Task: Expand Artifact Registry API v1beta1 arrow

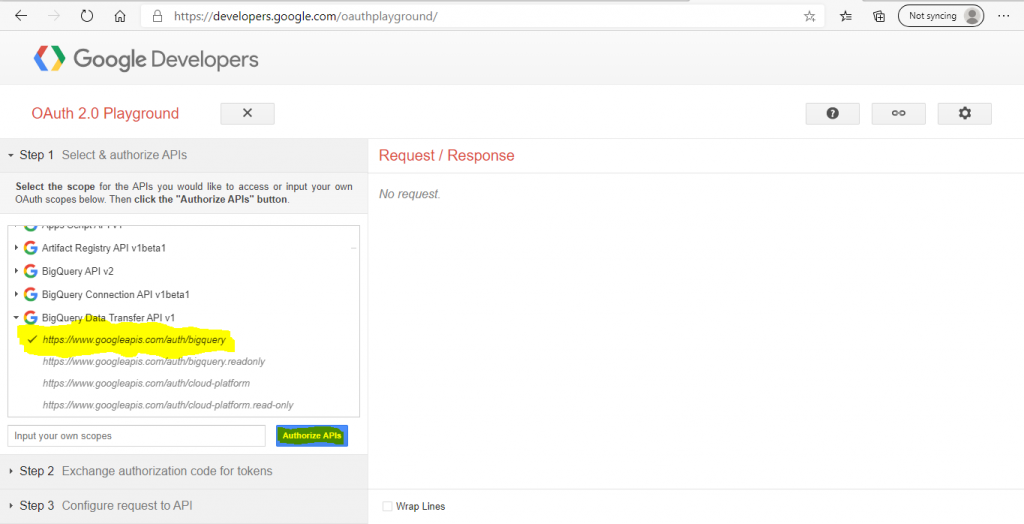Action: pos(16,248)
